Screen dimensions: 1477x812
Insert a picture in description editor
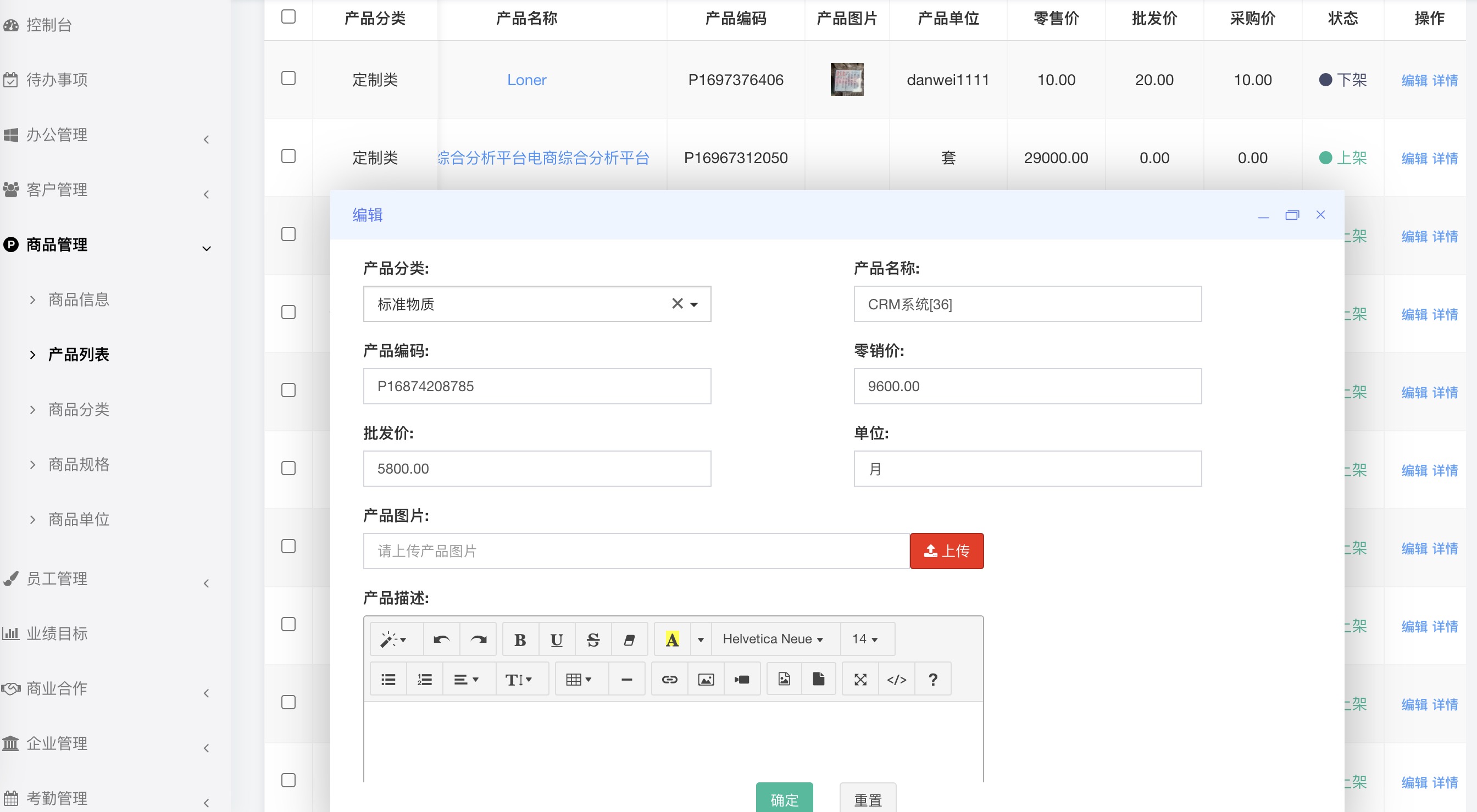coord(705,680)
